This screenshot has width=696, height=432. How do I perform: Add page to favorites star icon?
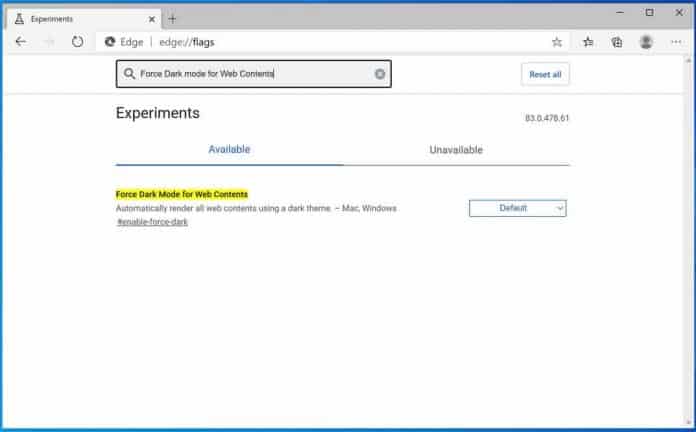tap(557, 42)
